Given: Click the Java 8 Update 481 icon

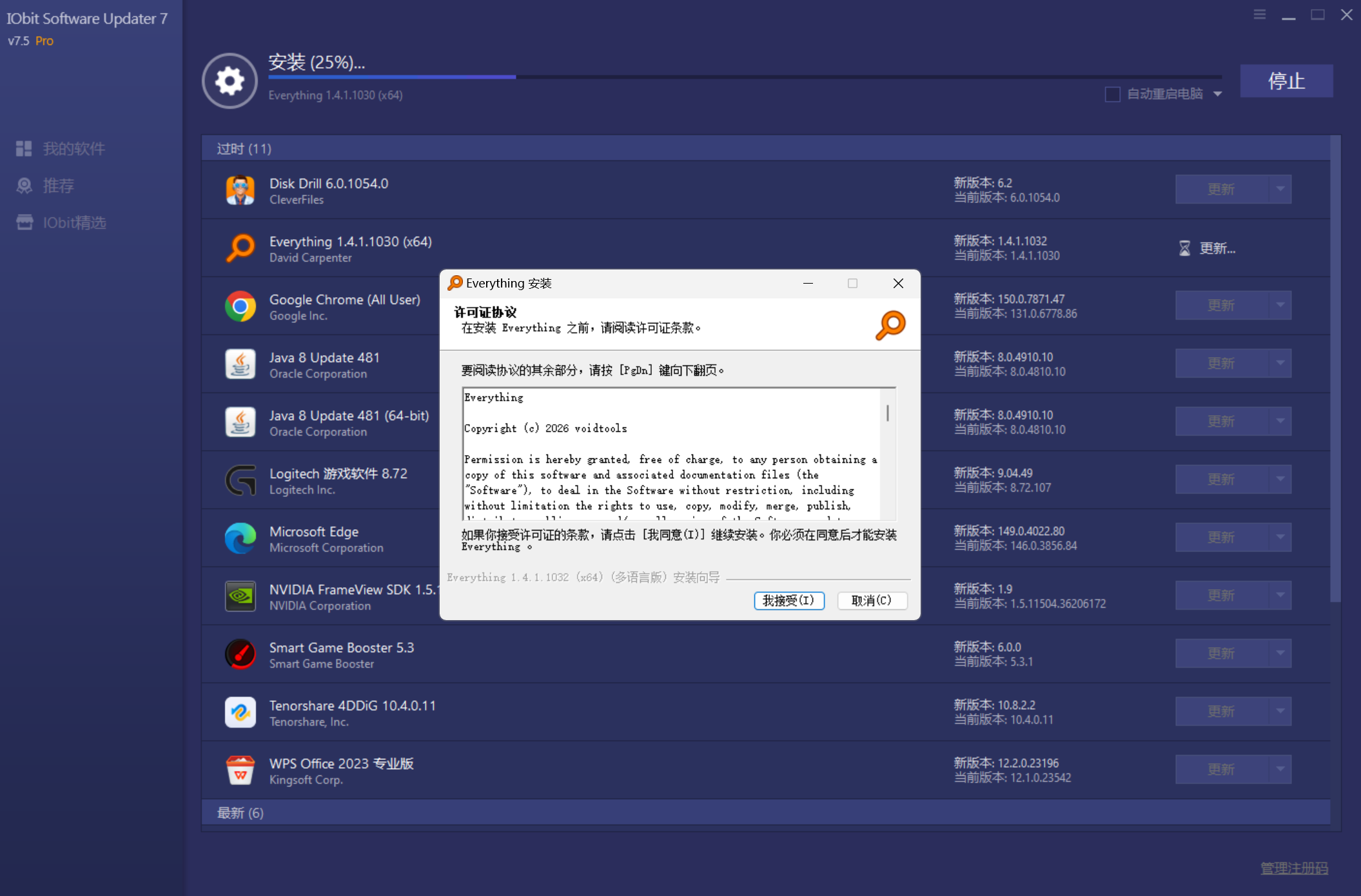Looking at the screenshot, I should 240,364.
